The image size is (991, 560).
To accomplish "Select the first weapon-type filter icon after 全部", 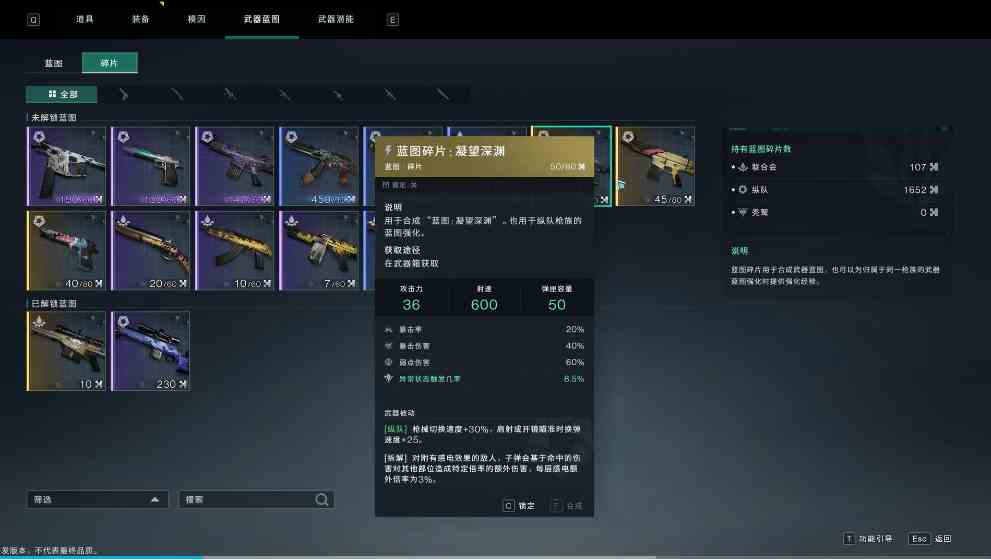I will pos(124,94).
